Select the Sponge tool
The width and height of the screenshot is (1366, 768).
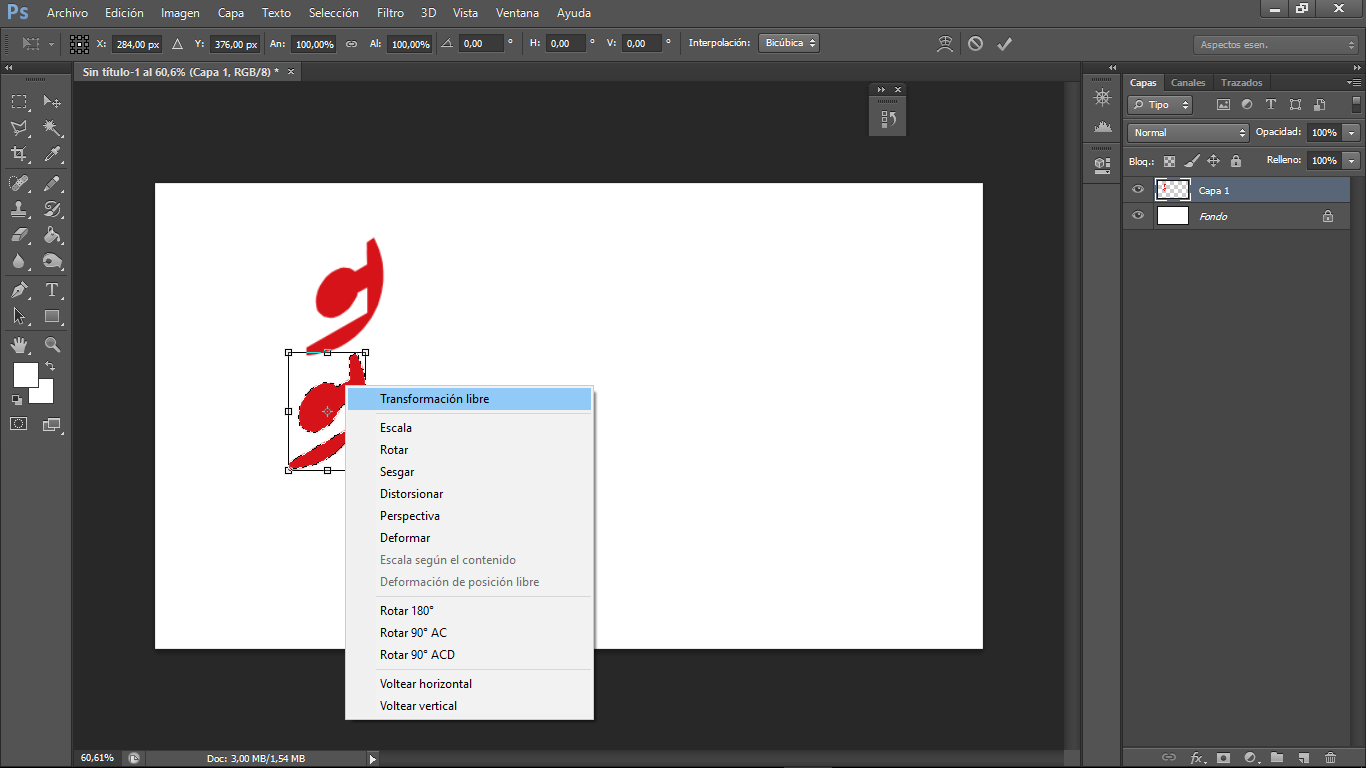[52, 261]
